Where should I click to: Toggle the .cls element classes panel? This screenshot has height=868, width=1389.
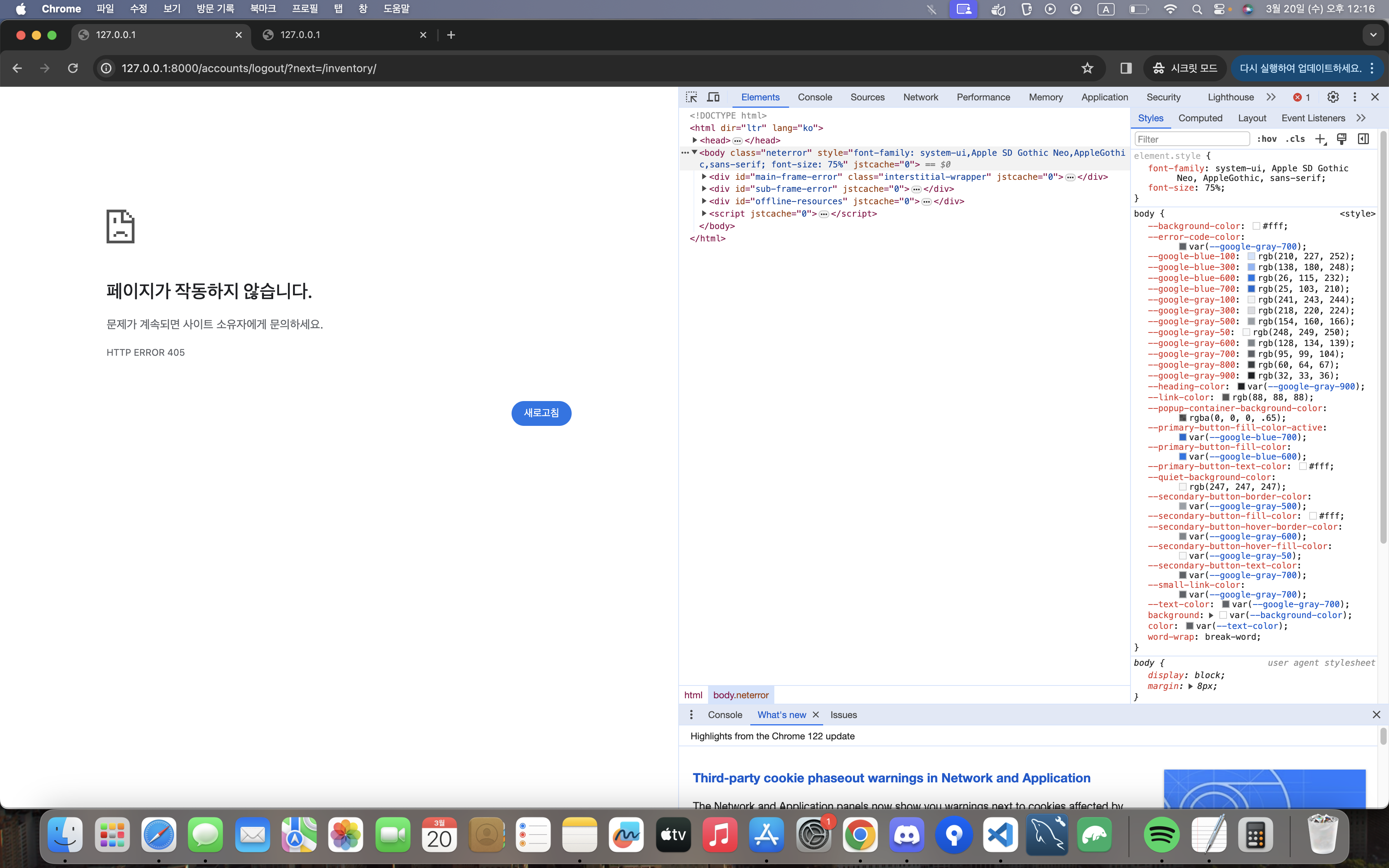pyautogui.click(x=1295, y=139)
